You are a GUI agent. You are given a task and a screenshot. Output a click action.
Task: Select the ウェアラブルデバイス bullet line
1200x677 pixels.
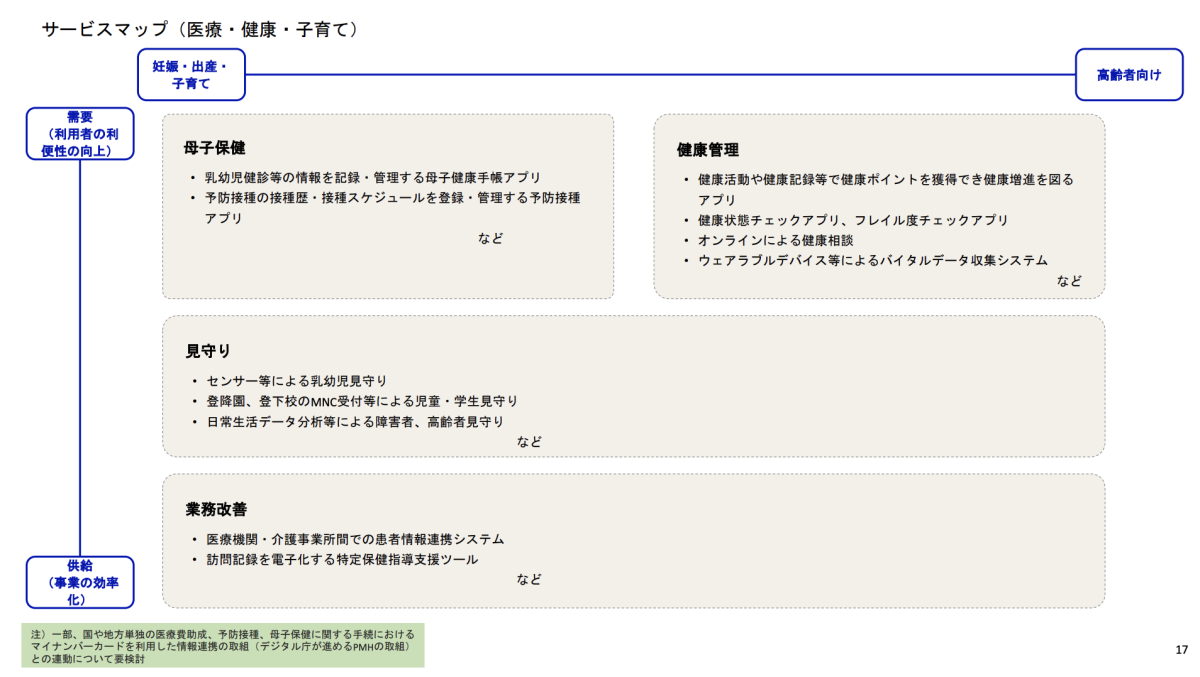(872, 260)
